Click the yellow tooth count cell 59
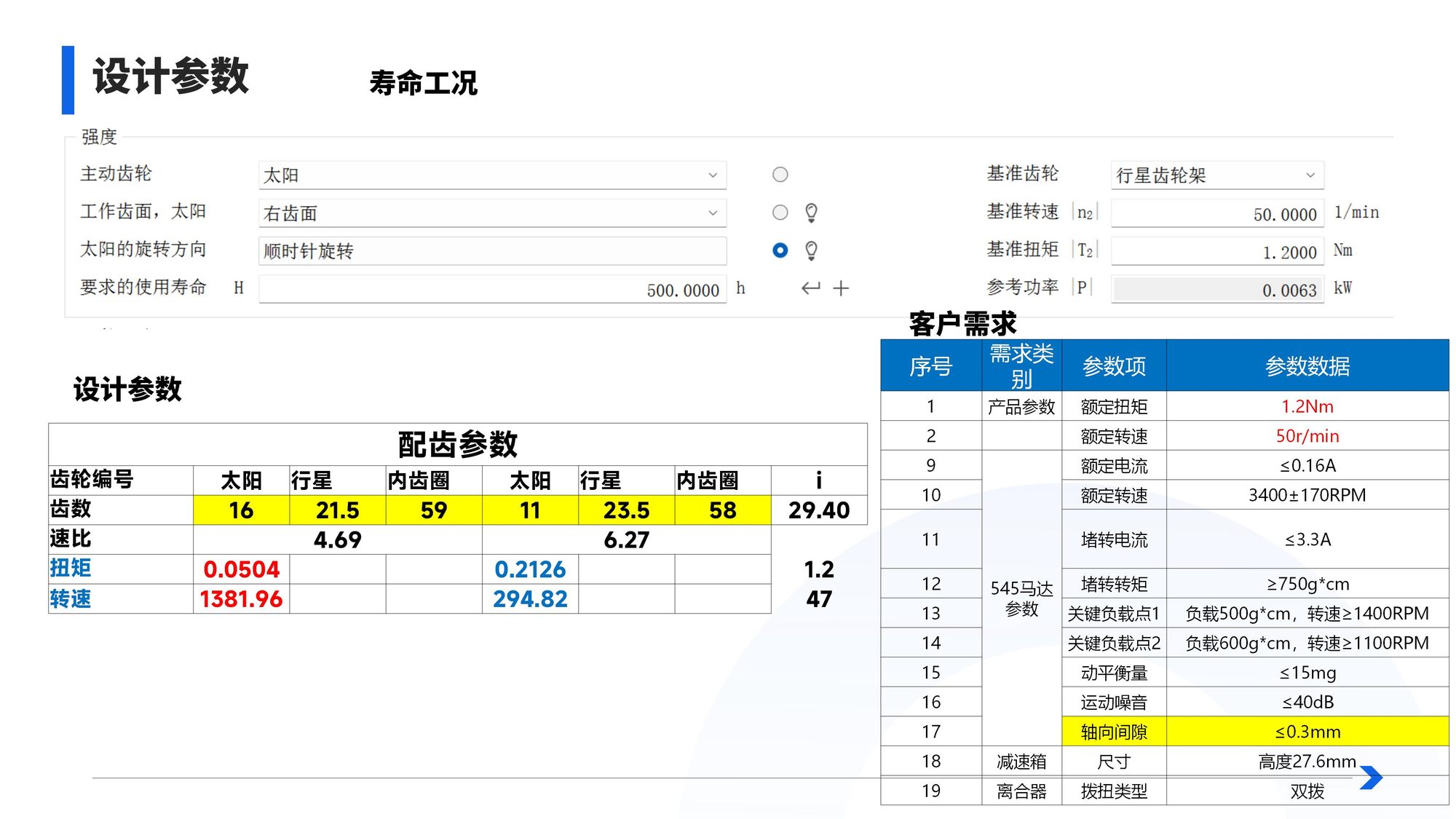 [434, 510]
